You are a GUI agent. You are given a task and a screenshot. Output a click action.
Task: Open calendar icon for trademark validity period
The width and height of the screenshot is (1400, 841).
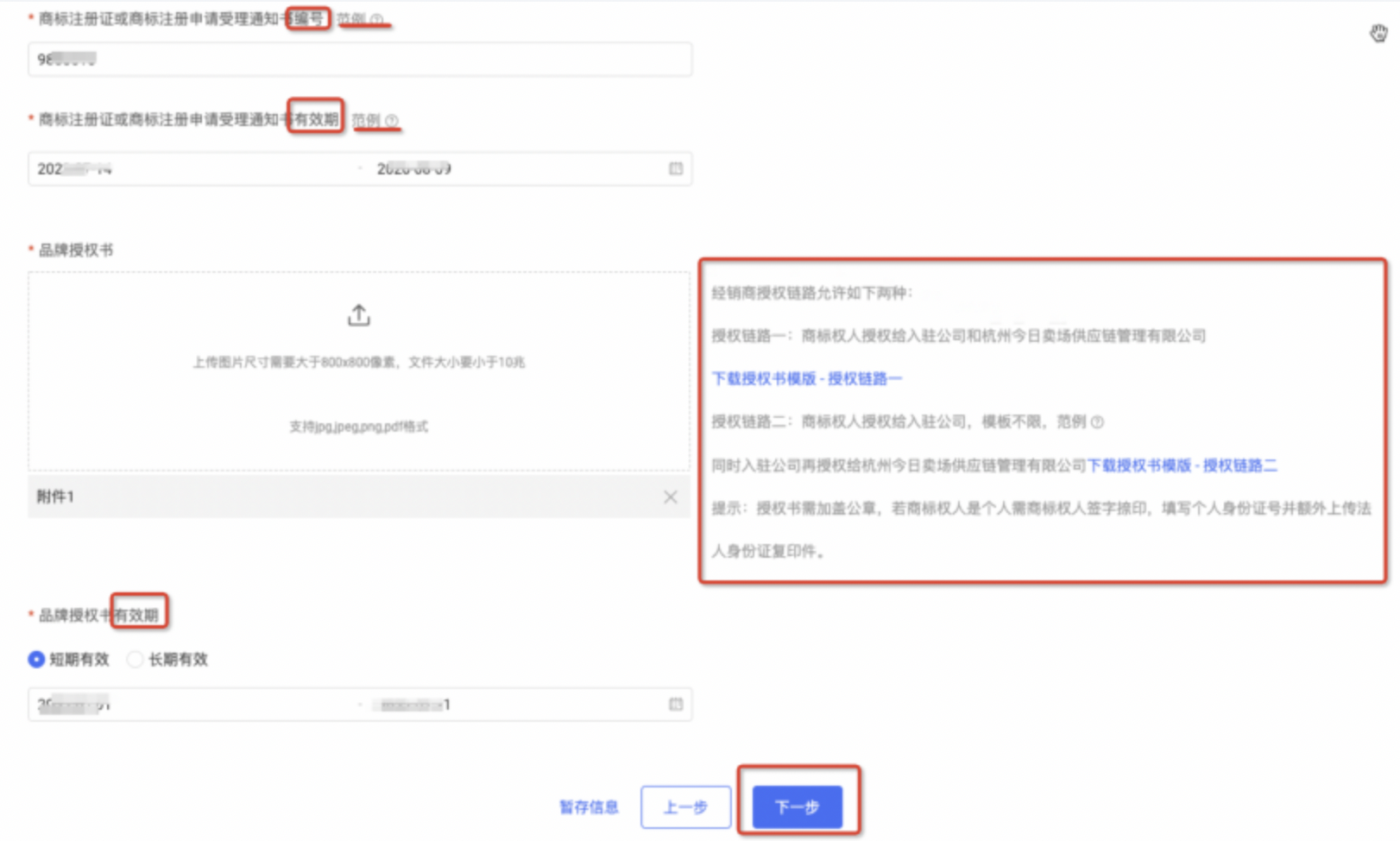point(676,168)
